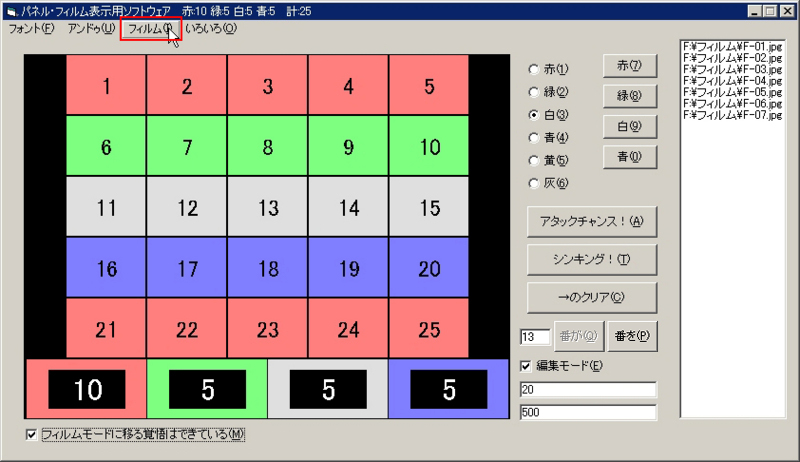
Task: Click red panel number 1
Action: tap(106, 85)
